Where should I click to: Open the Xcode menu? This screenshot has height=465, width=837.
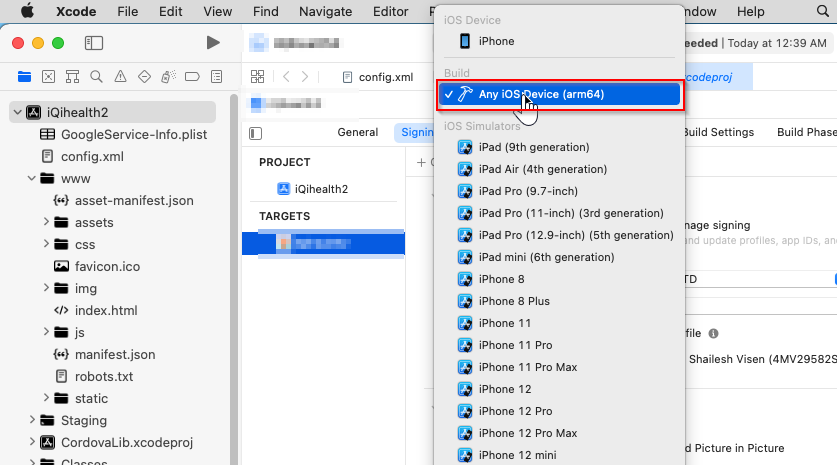(76, 11)
